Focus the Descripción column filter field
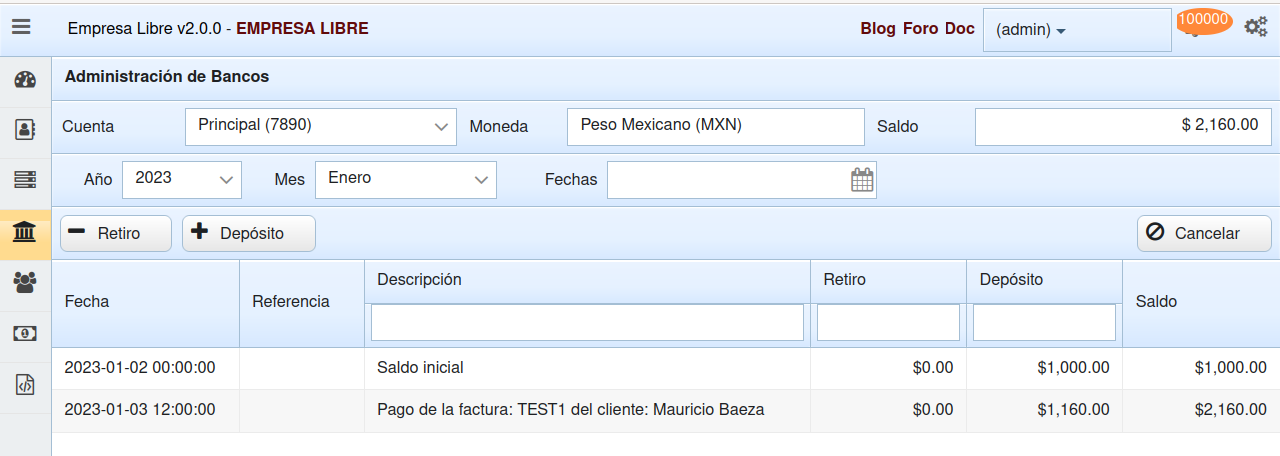1280x456 pixels. [587, 322]
